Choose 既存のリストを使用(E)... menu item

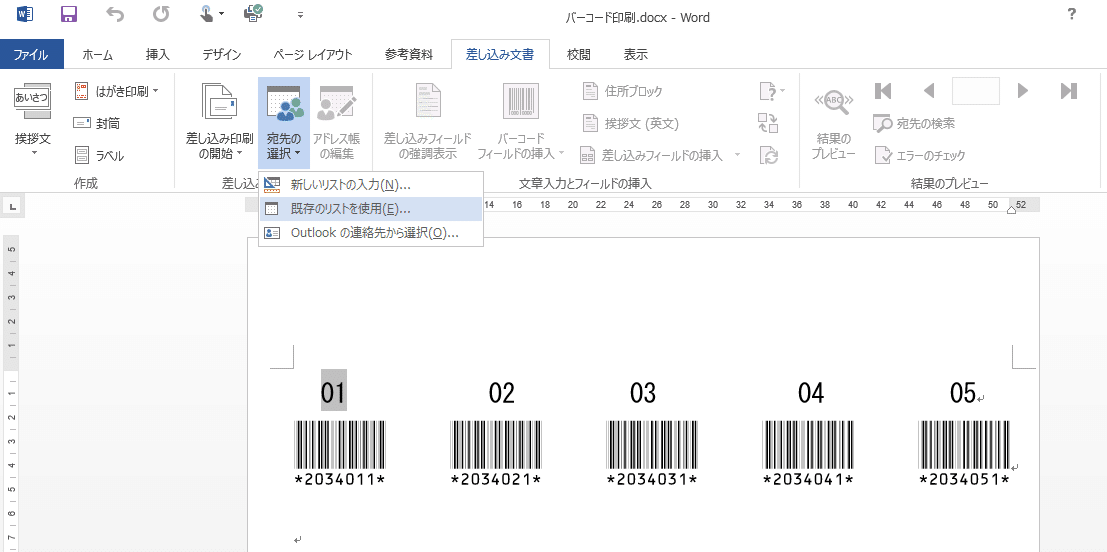pos(371,209)
